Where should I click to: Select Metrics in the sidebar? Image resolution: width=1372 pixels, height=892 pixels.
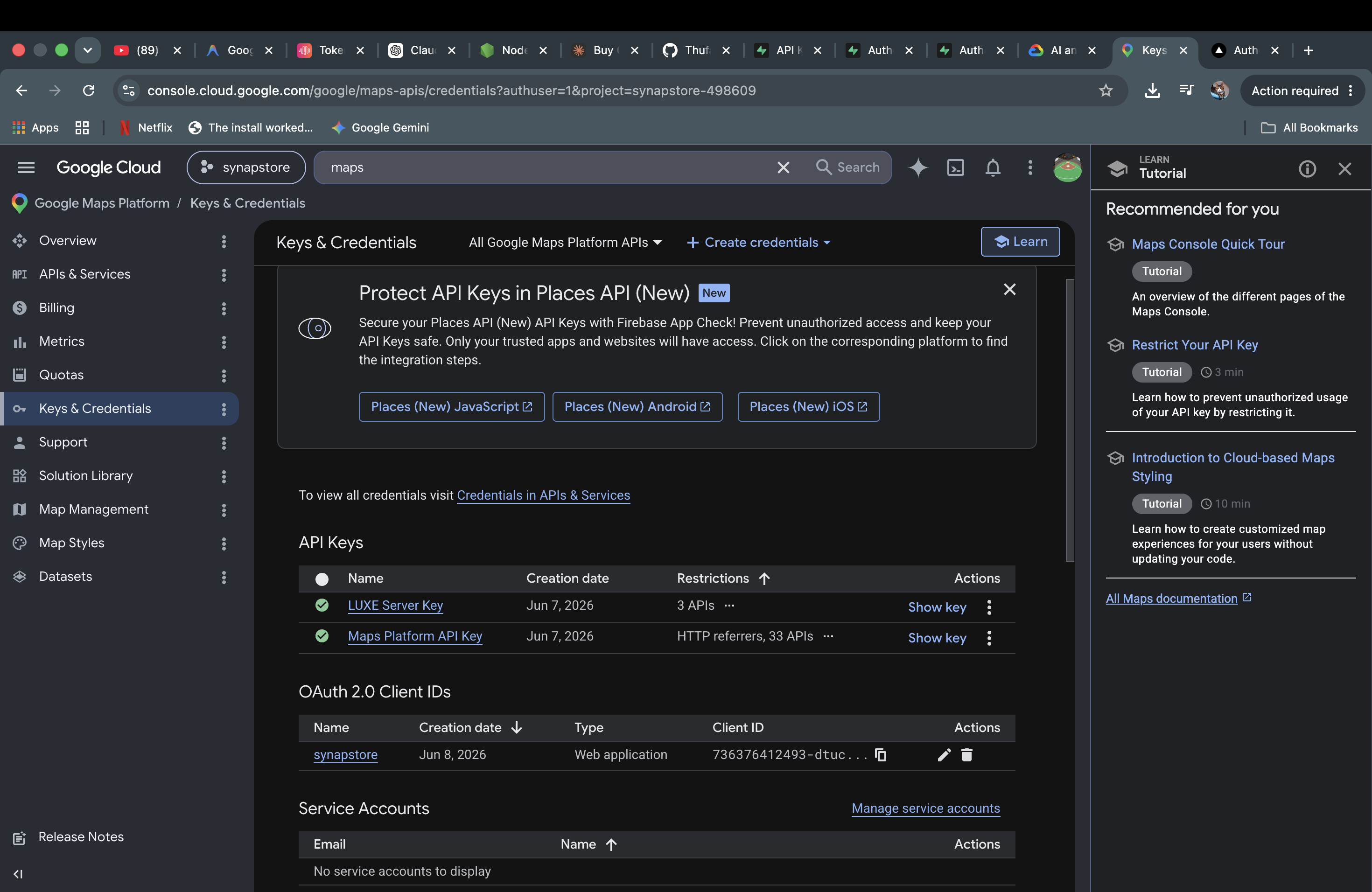click(62, 341)
